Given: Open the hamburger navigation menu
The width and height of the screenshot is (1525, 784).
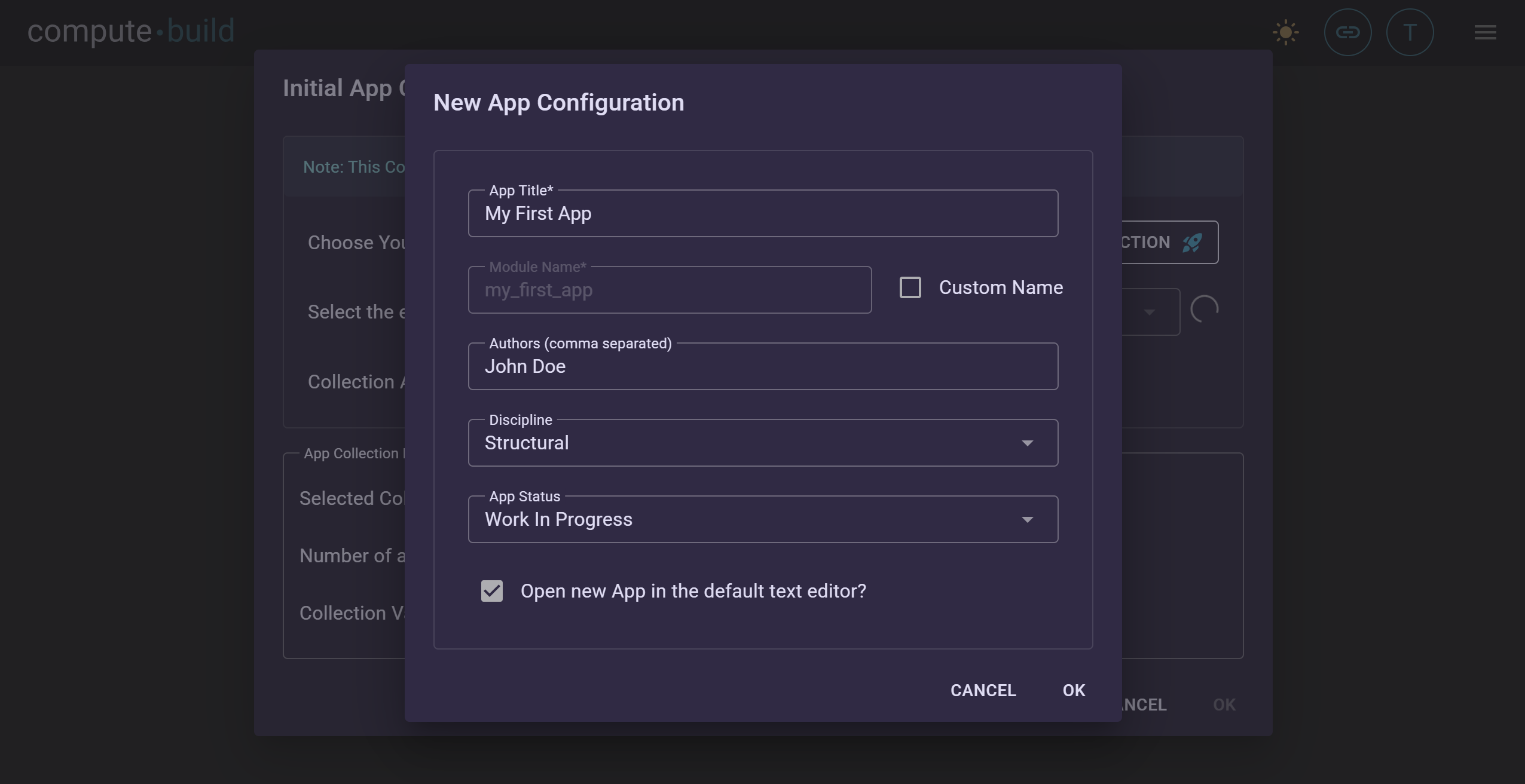Looking at the screenshot, I should pyautogui.click(x=1486, y=33).
